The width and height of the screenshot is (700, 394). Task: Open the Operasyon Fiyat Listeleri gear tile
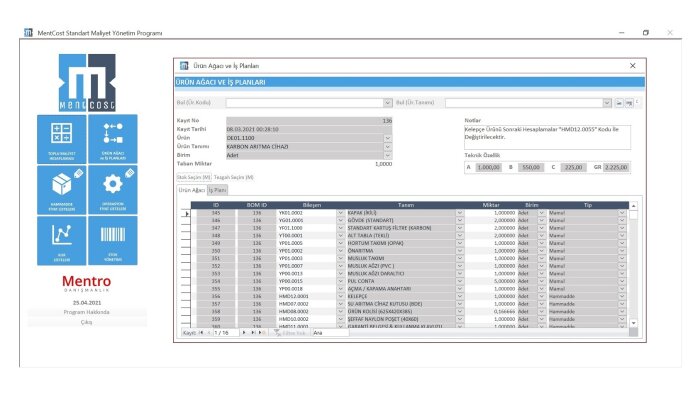pos(113,190)
